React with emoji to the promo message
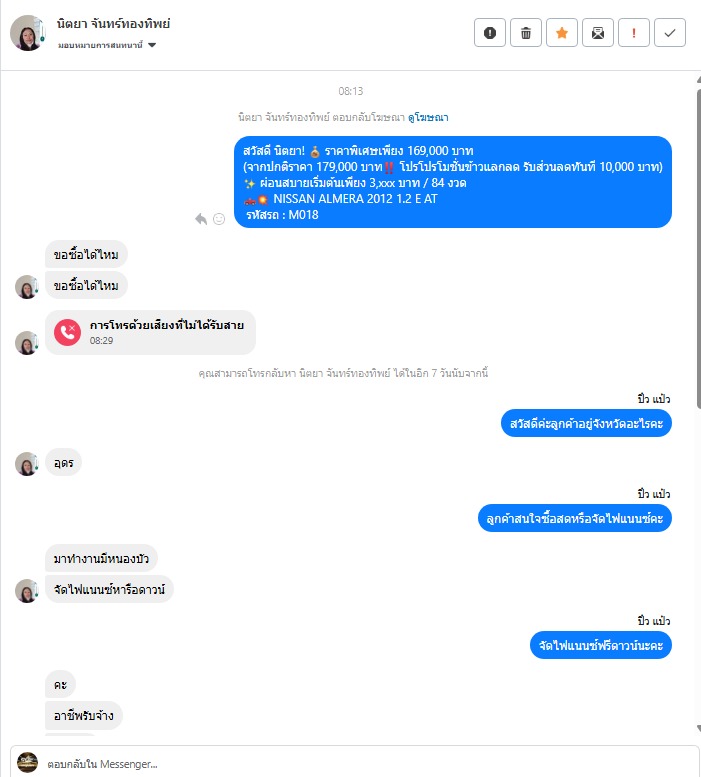The image size is (701, 777). pyautogui.click(x=218, y=219)
